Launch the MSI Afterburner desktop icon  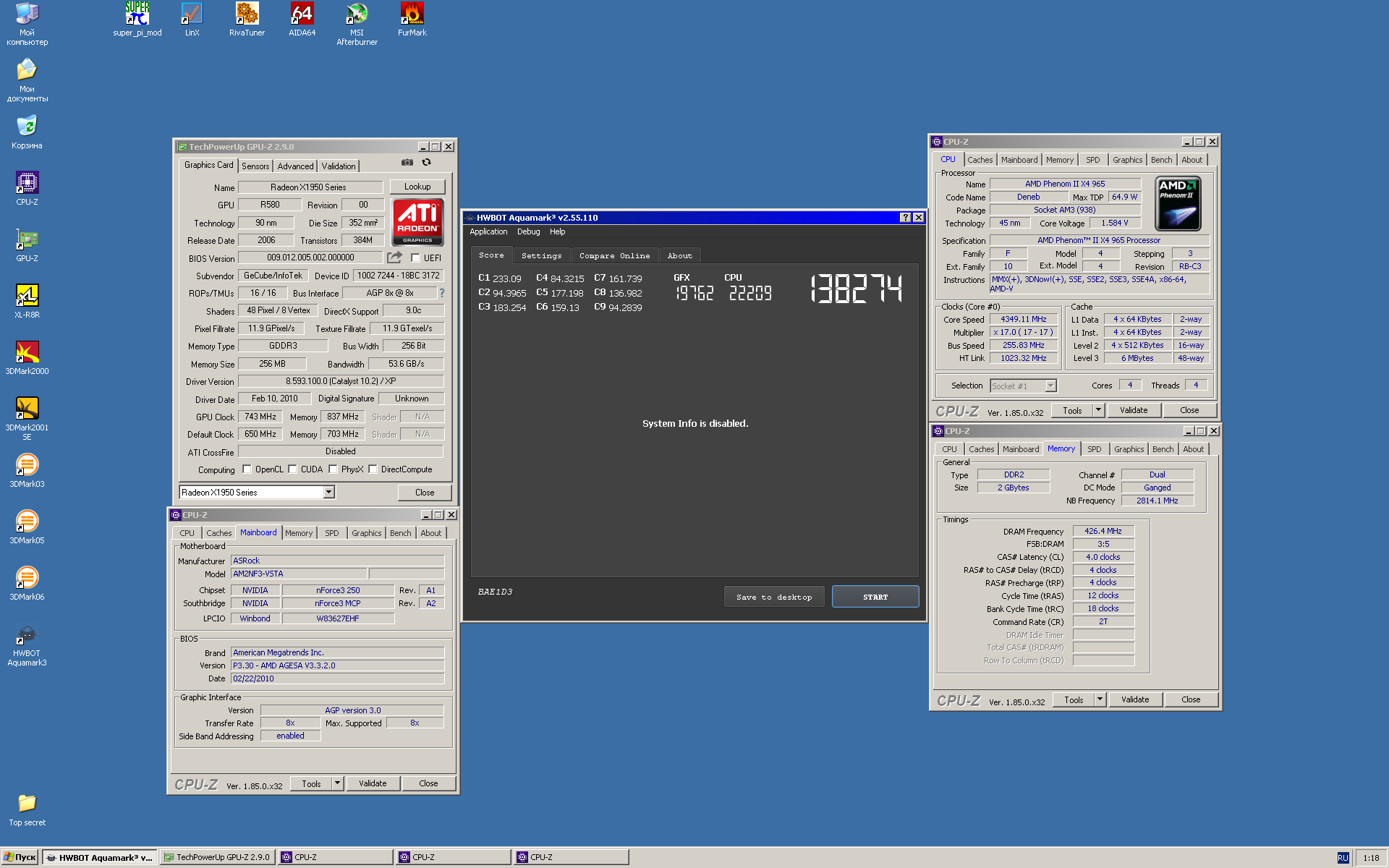tap(357, 23)
